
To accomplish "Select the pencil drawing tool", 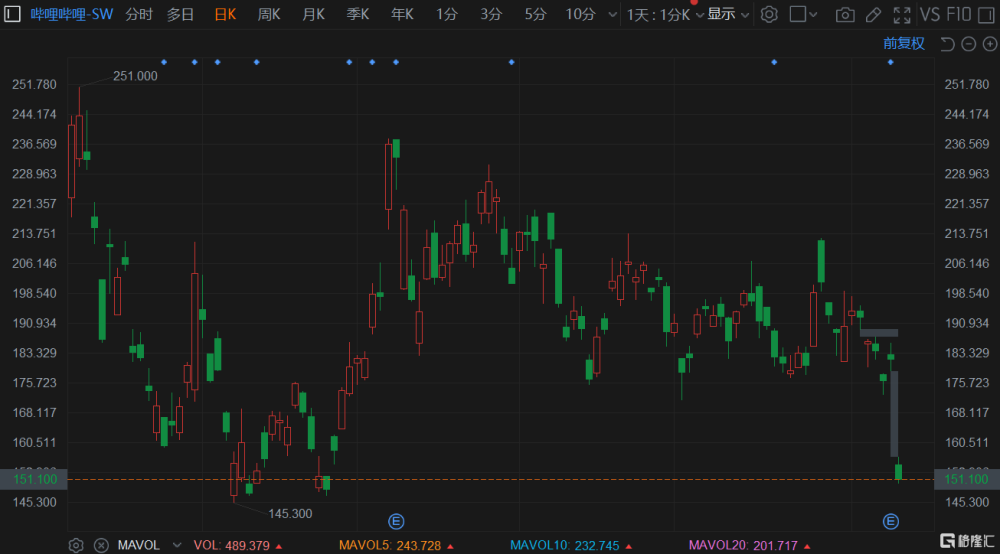I will point(874,15).
